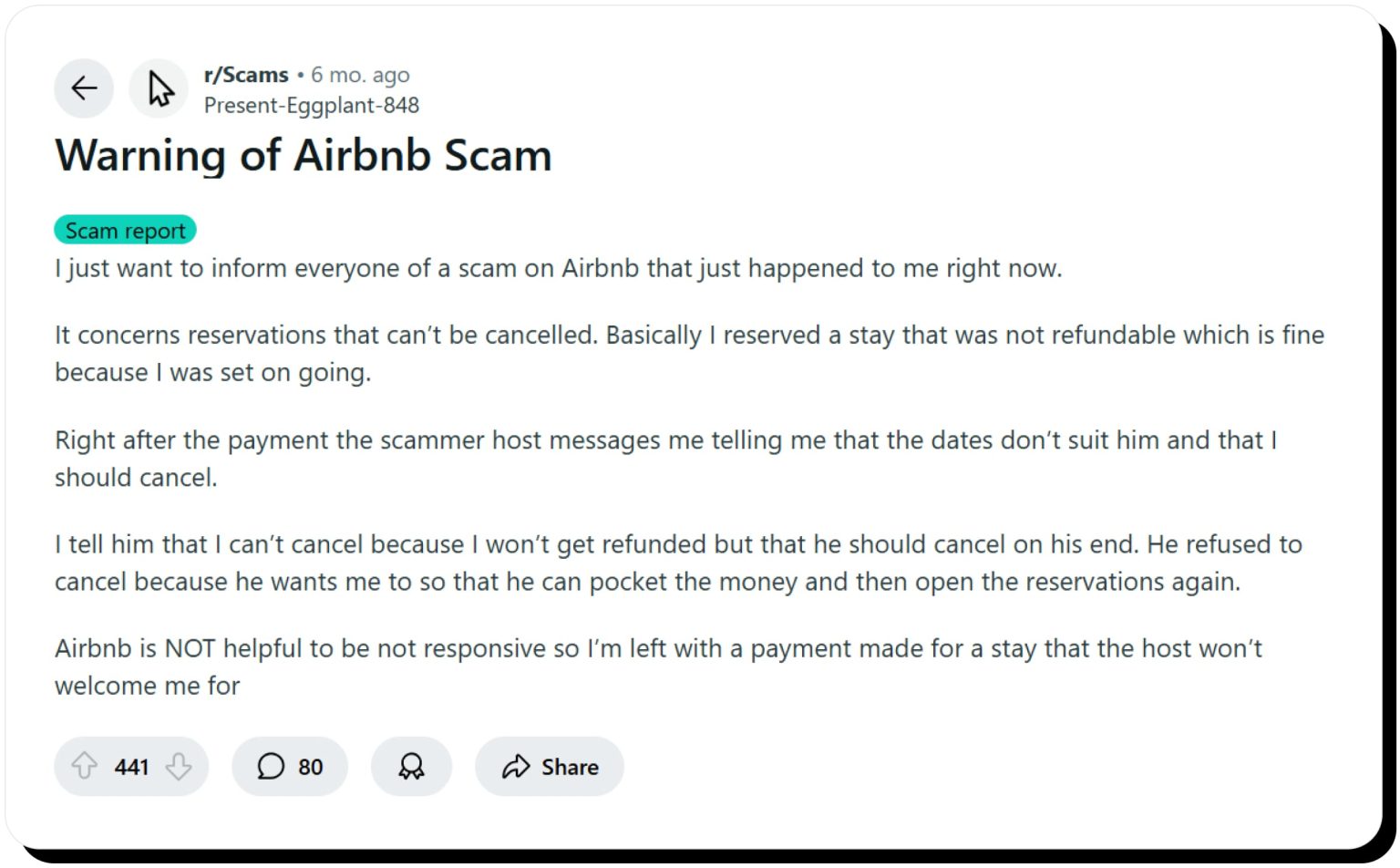Click the upvote icon beside the count 441

coord(87,767)
